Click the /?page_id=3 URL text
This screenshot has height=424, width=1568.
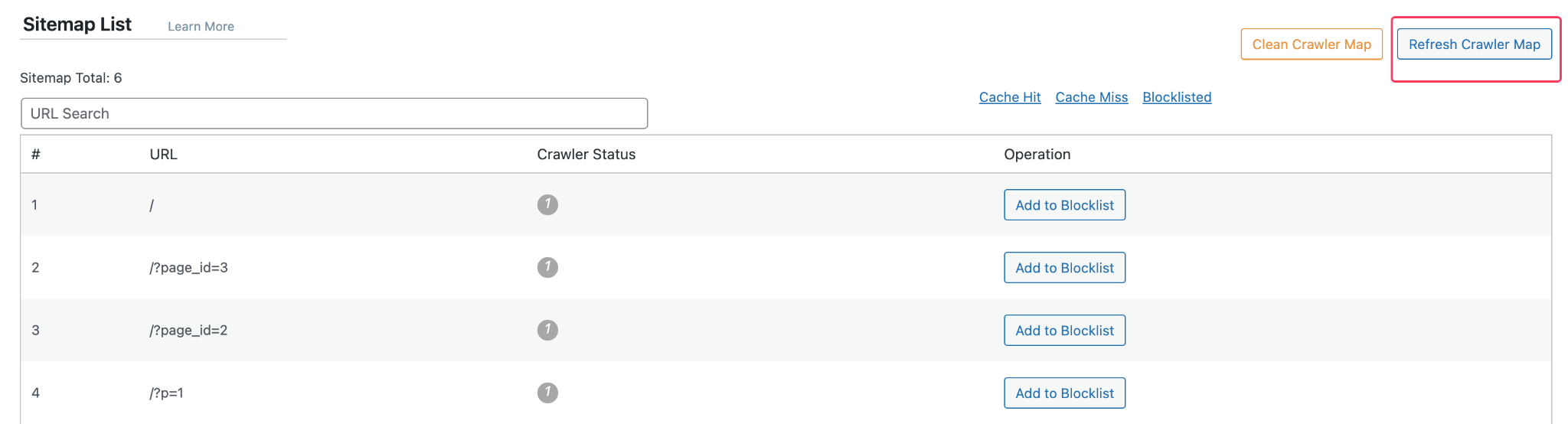[x=188, y=268]
